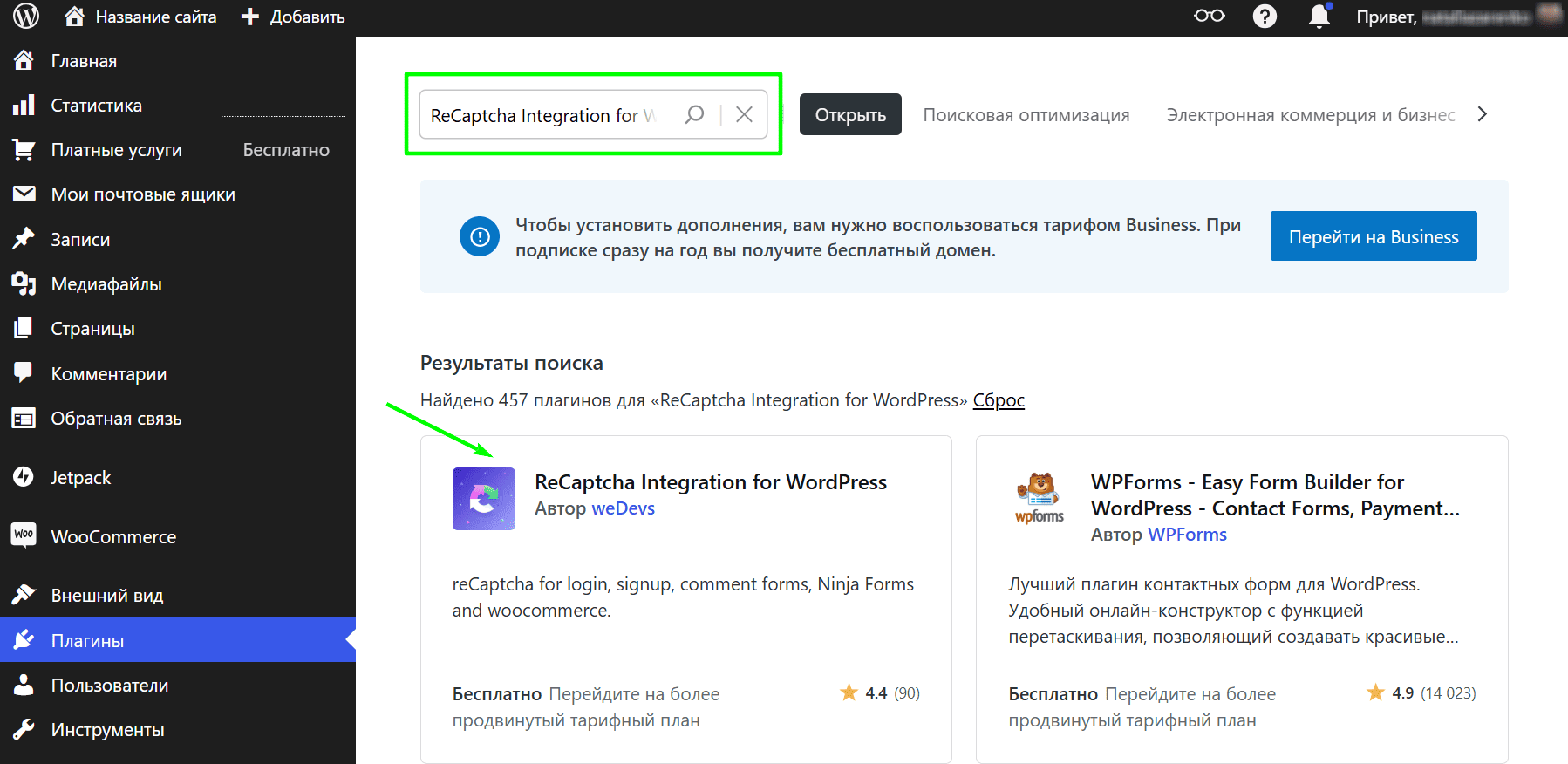Open ReCaptcha Integration for WordPress title
Image resolution: width=1568 pixels, height=764 pixels.
point(711,482)
